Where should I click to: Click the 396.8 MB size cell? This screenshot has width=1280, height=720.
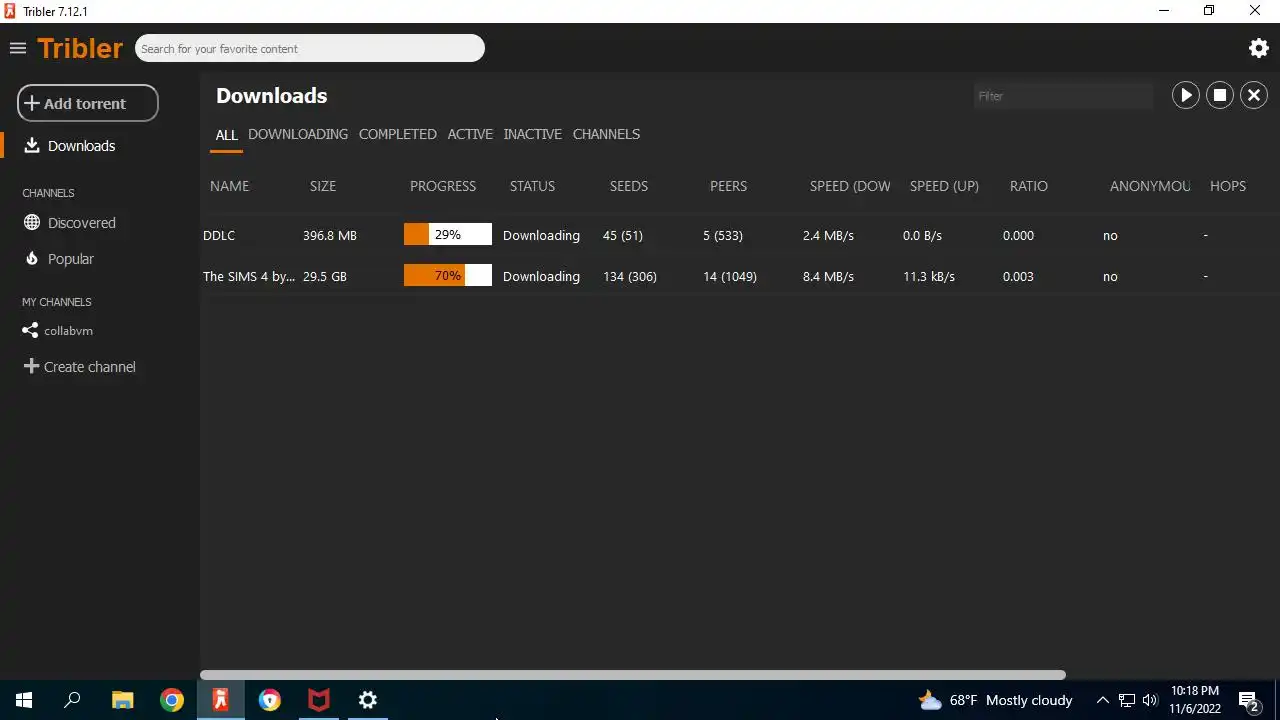[x=330, y=235]
